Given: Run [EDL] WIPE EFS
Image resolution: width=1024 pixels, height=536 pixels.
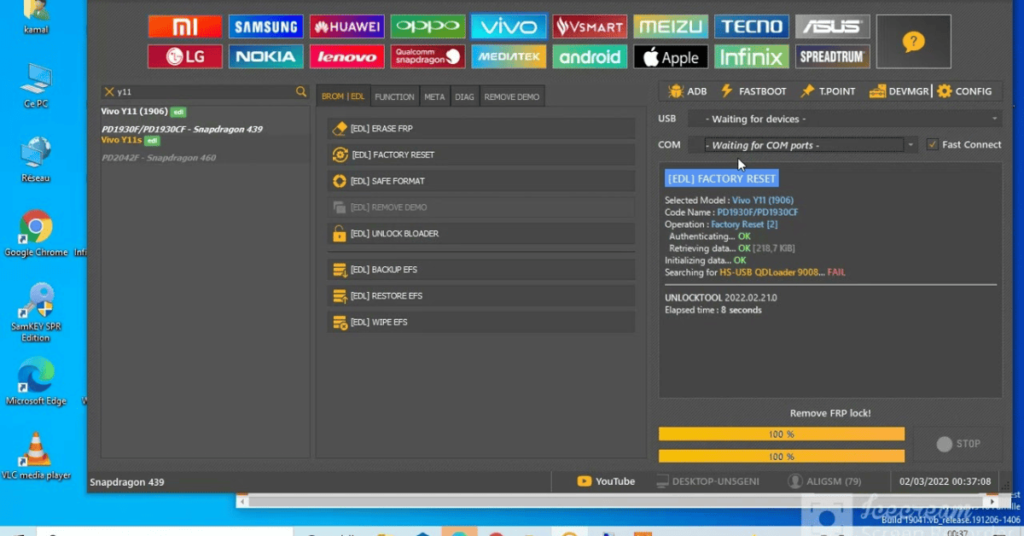Looking at the screenshot, I should coord(481,322).
